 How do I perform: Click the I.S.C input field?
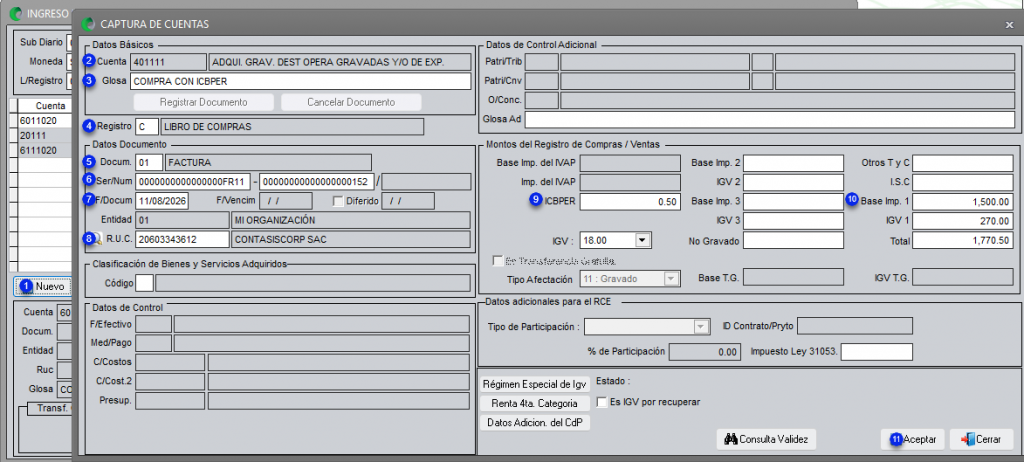pyautogui.click(x=963, y=182)
